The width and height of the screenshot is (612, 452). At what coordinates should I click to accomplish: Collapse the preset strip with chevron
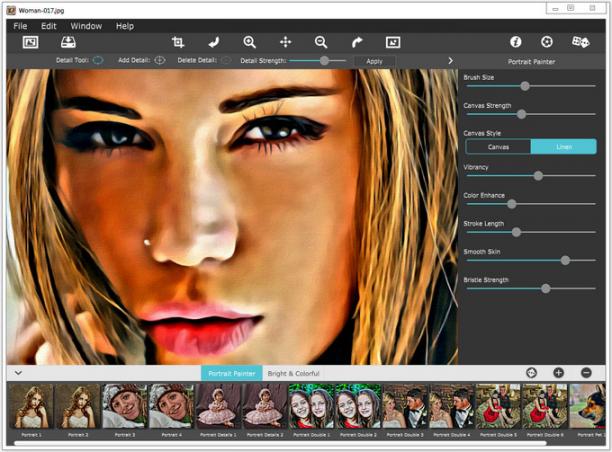point(18,373)
